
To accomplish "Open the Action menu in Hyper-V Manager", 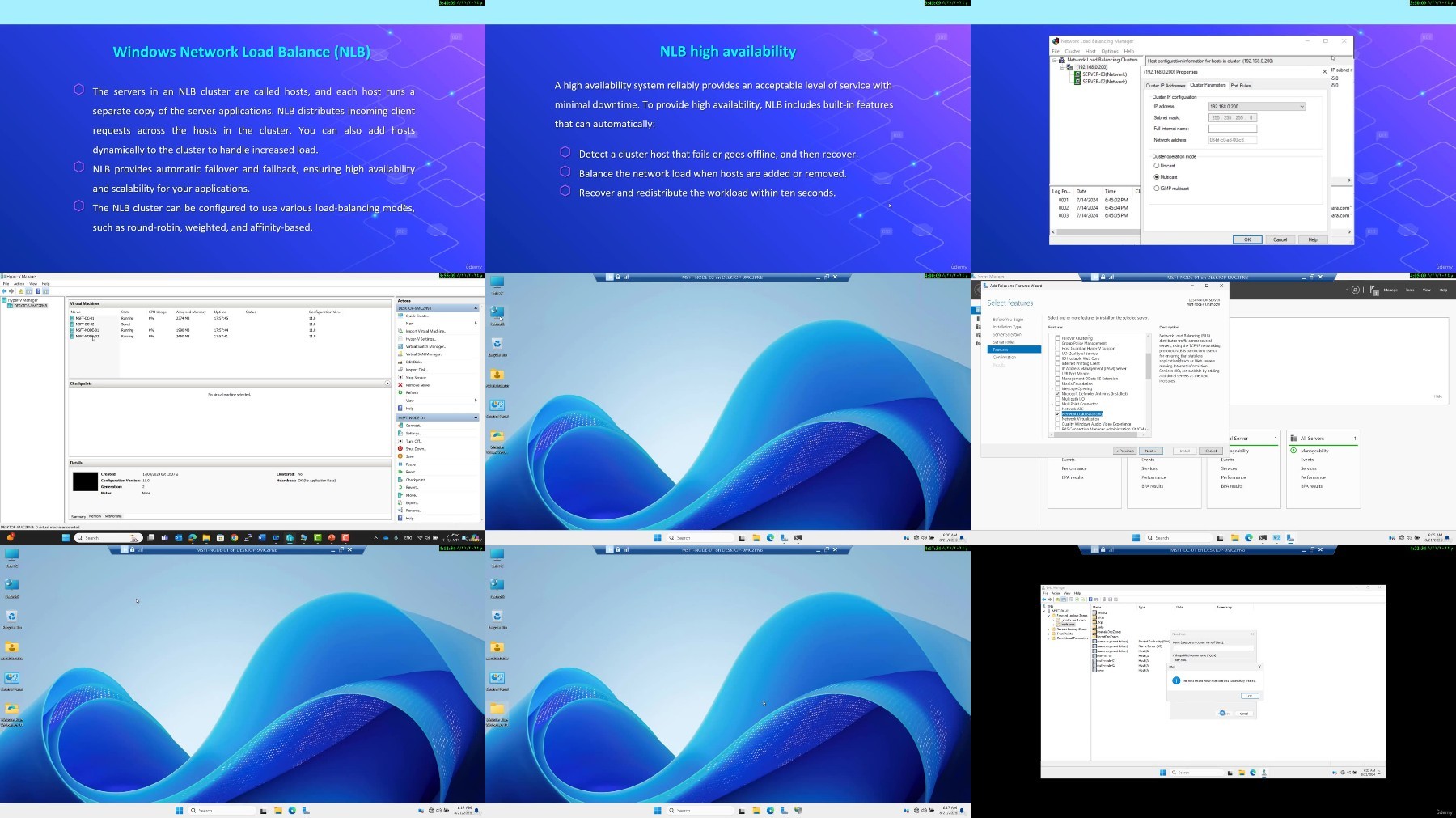I will pyautogui.click(x=19, y=284).
